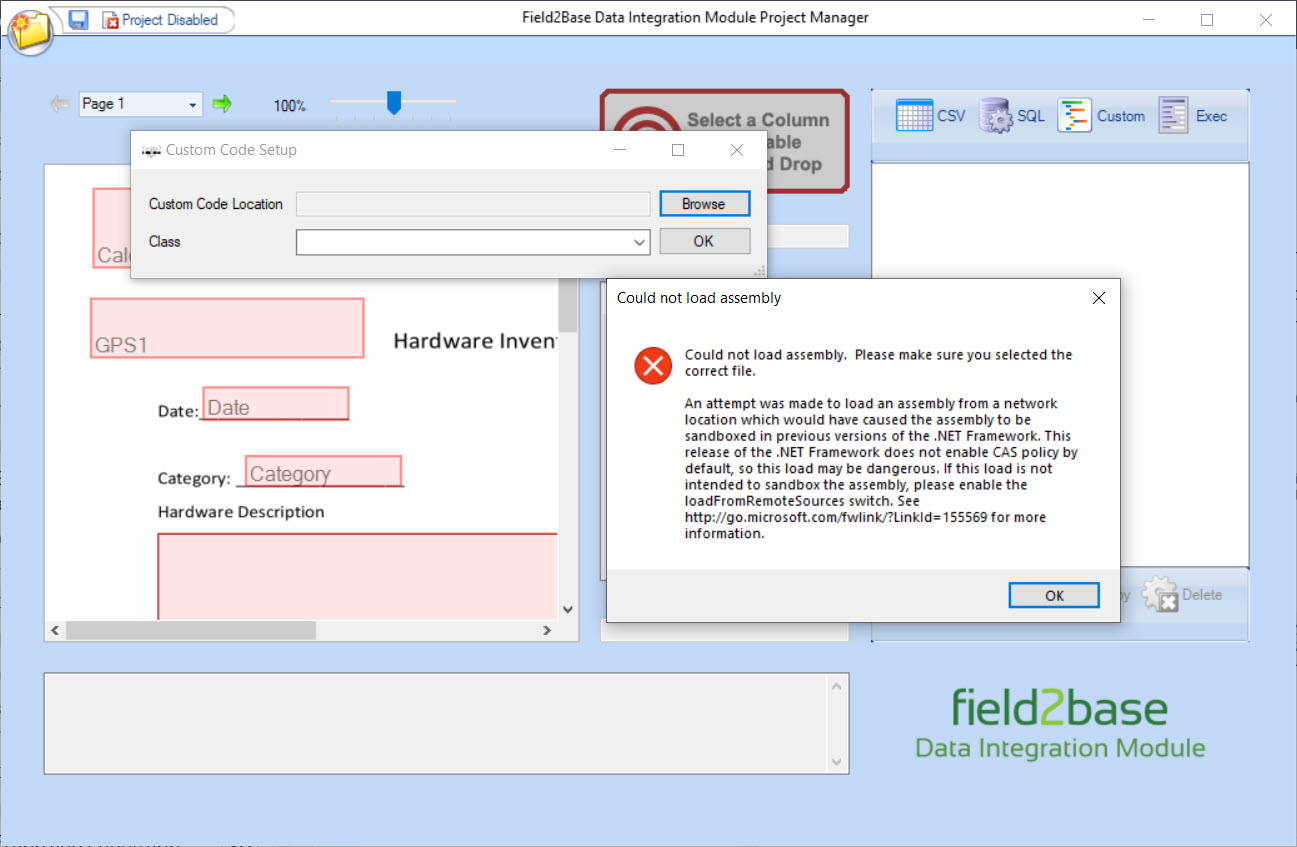Select the Category form field

[x=323, y=471]
